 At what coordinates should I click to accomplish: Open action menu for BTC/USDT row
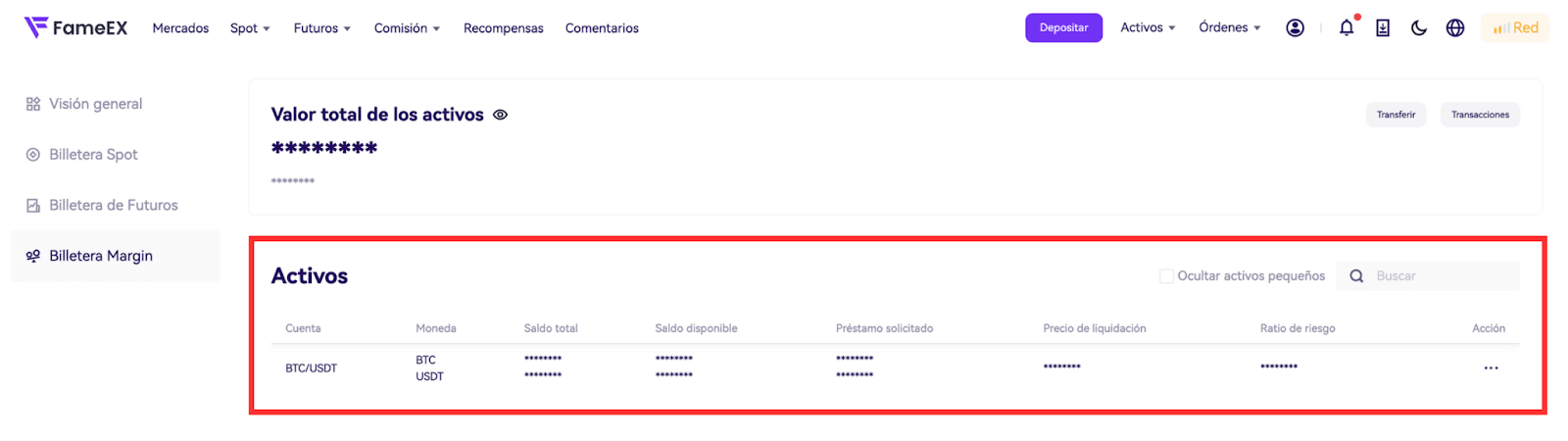click(x=1491, y=368)
